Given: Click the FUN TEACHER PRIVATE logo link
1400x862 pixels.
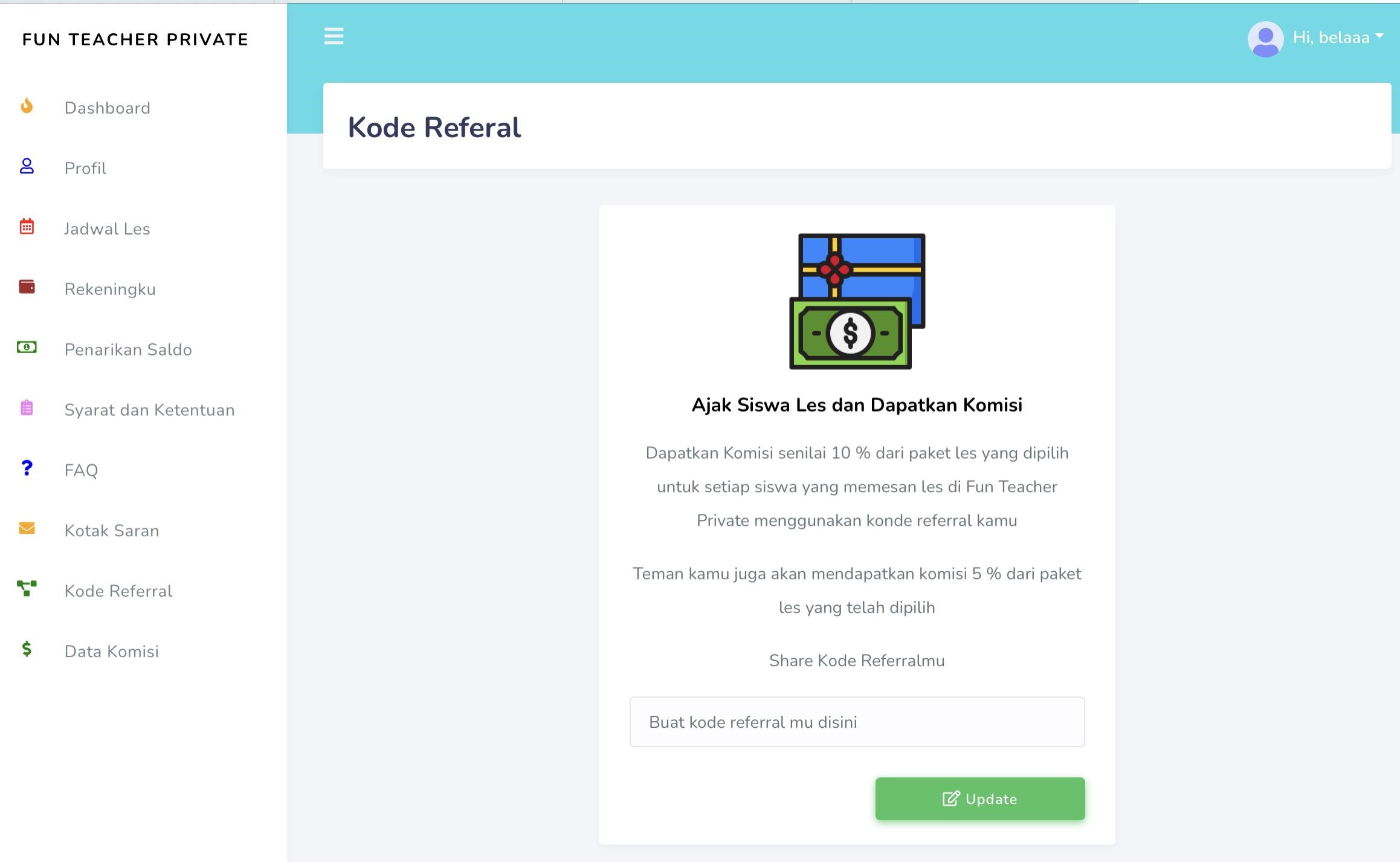Looking at the screenshot, I should tap(135, 40).
